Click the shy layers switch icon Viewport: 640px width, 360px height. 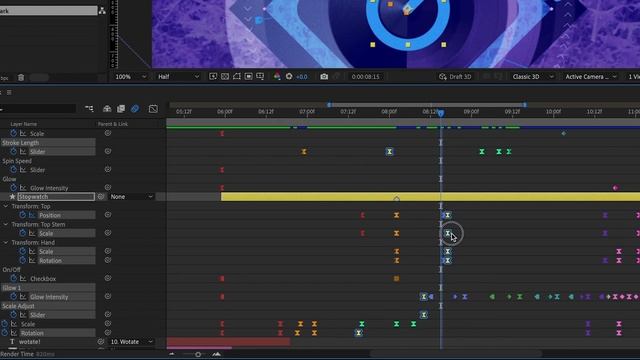[x=107, y=109]
